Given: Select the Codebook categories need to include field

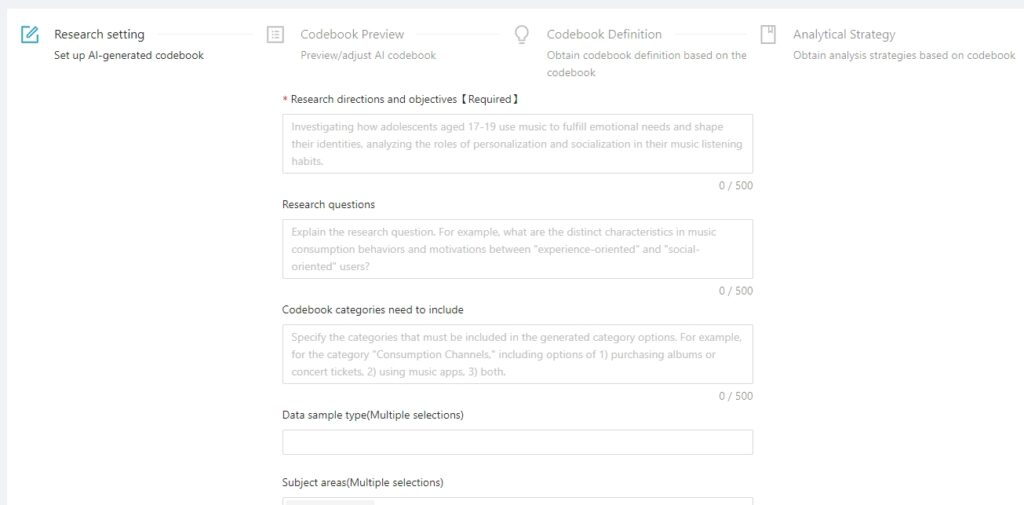Looking at the screenshot, I should 517,354.
